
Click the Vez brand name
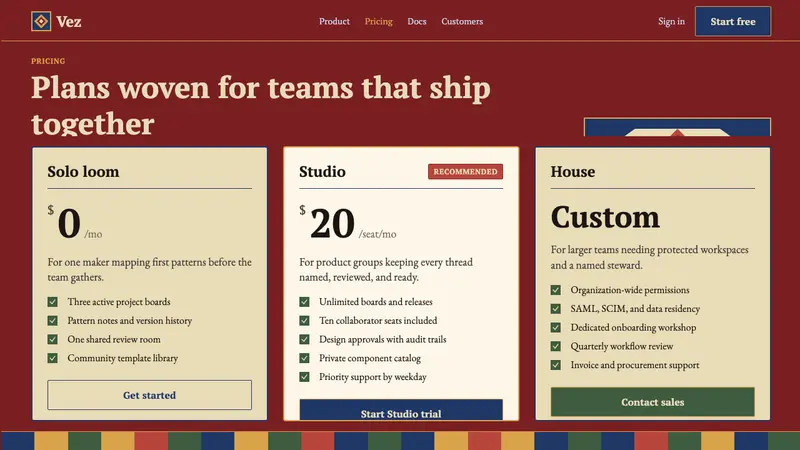(69, 21)
